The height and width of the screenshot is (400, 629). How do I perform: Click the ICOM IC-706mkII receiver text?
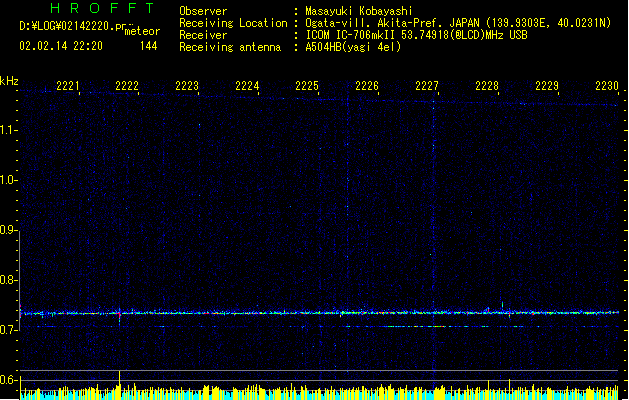(416, 35)
